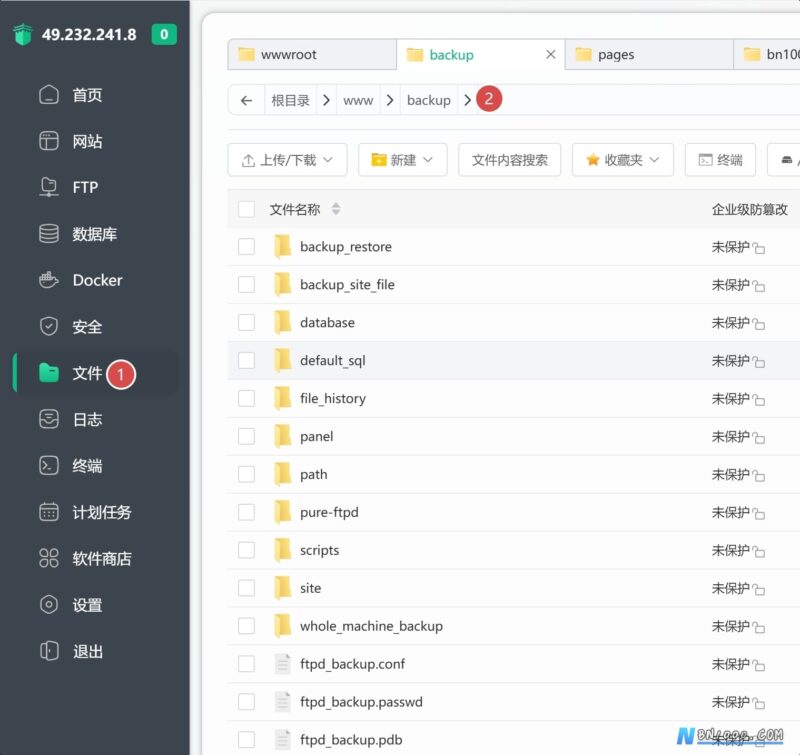Image resolution: width=800 pixels, height=755 pixels.
Task: Click the lock icon on panel row
Action: click(759, 437)
